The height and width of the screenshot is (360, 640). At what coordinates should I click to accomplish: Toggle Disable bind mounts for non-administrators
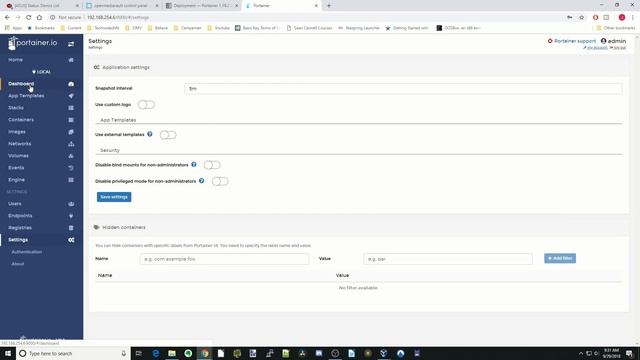pos(212,165)
